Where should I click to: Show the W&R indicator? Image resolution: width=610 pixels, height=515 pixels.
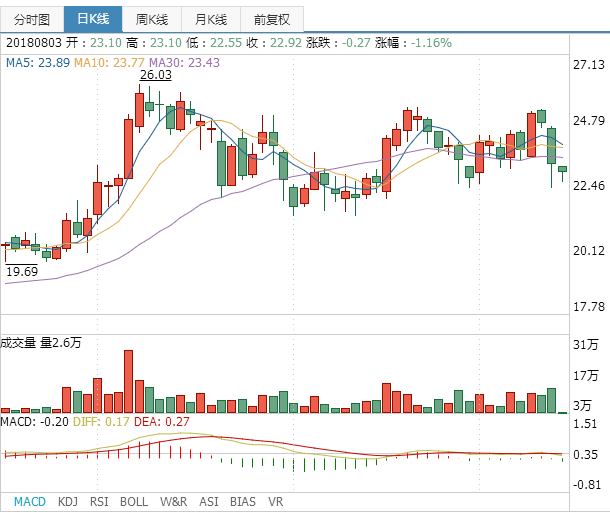click(x=174, y=502)
